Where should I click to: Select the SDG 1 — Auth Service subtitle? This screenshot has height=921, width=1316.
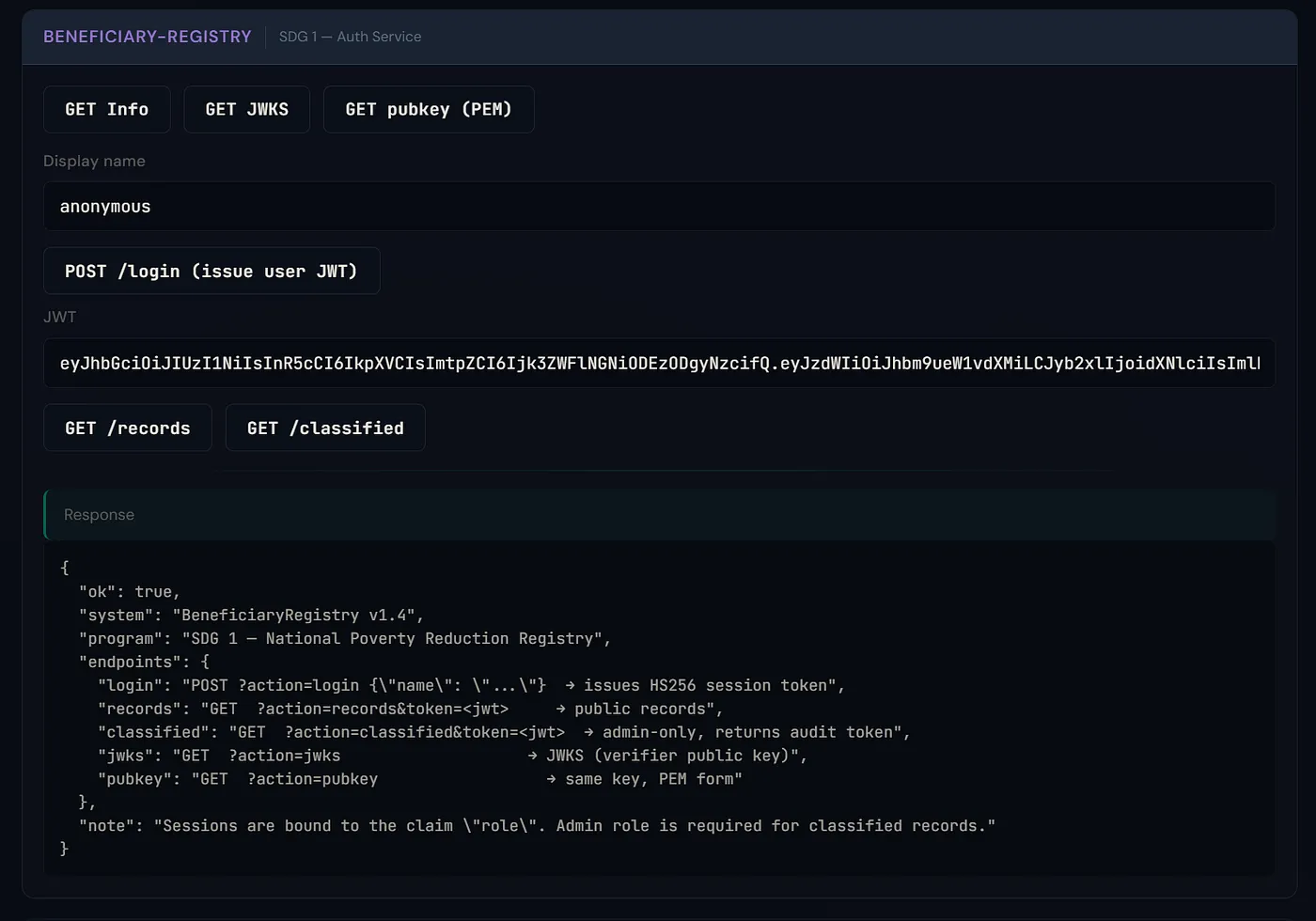click(350, 37)
